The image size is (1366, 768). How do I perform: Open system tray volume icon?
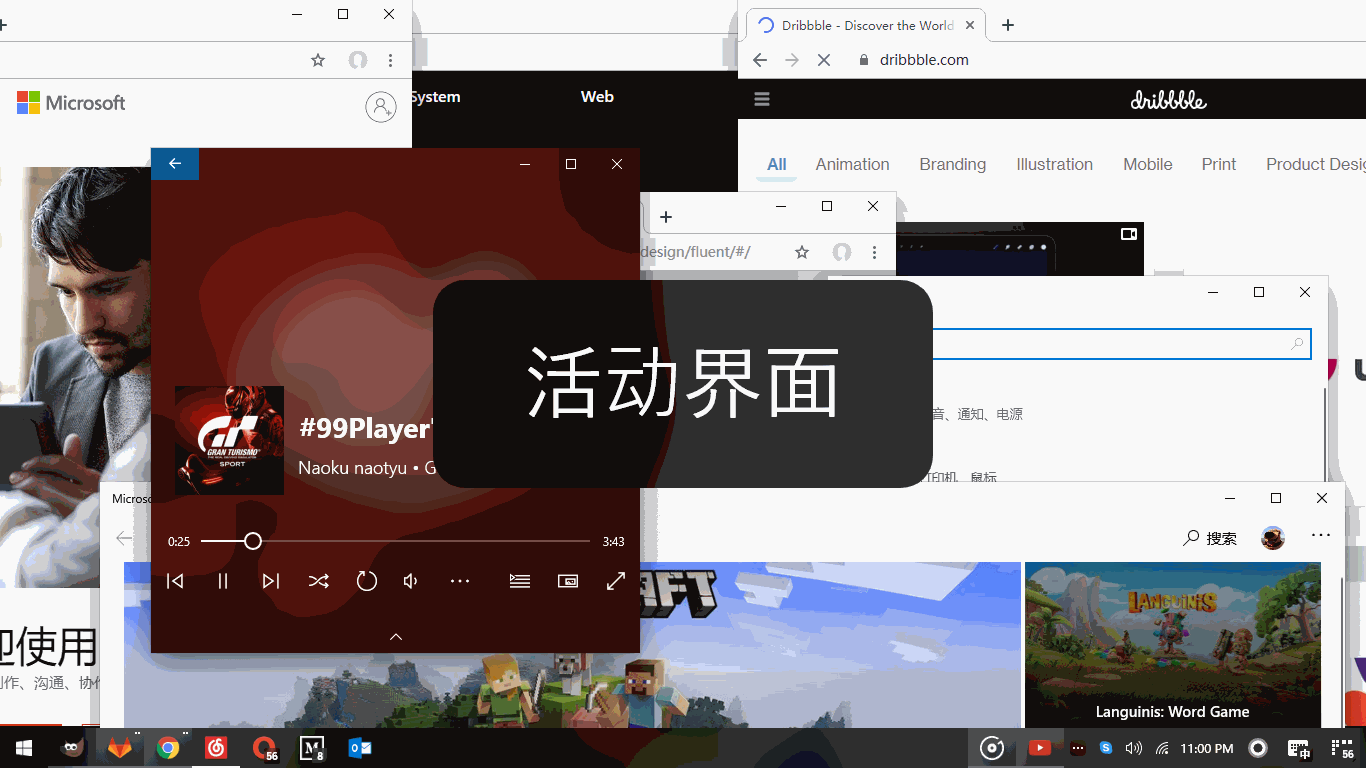(x=1133, y=748)
